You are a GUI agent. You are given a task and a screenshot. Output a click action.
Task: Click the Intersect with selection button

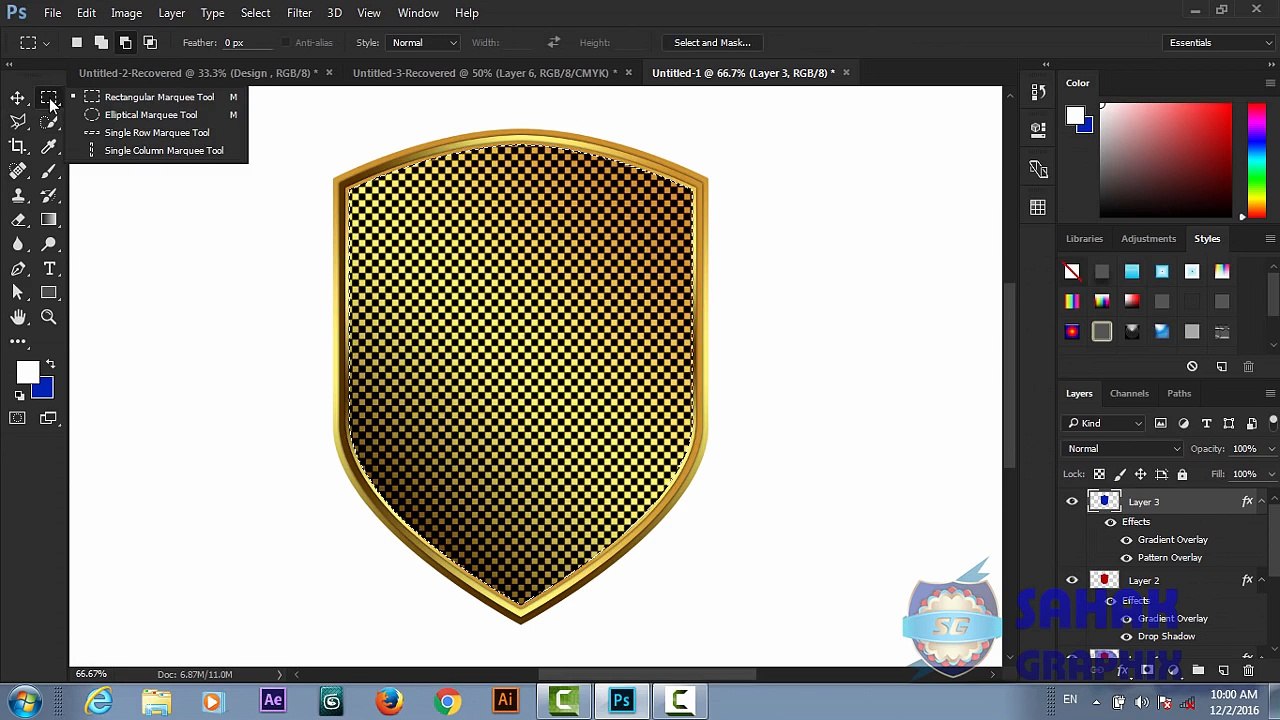coord(150,43)
